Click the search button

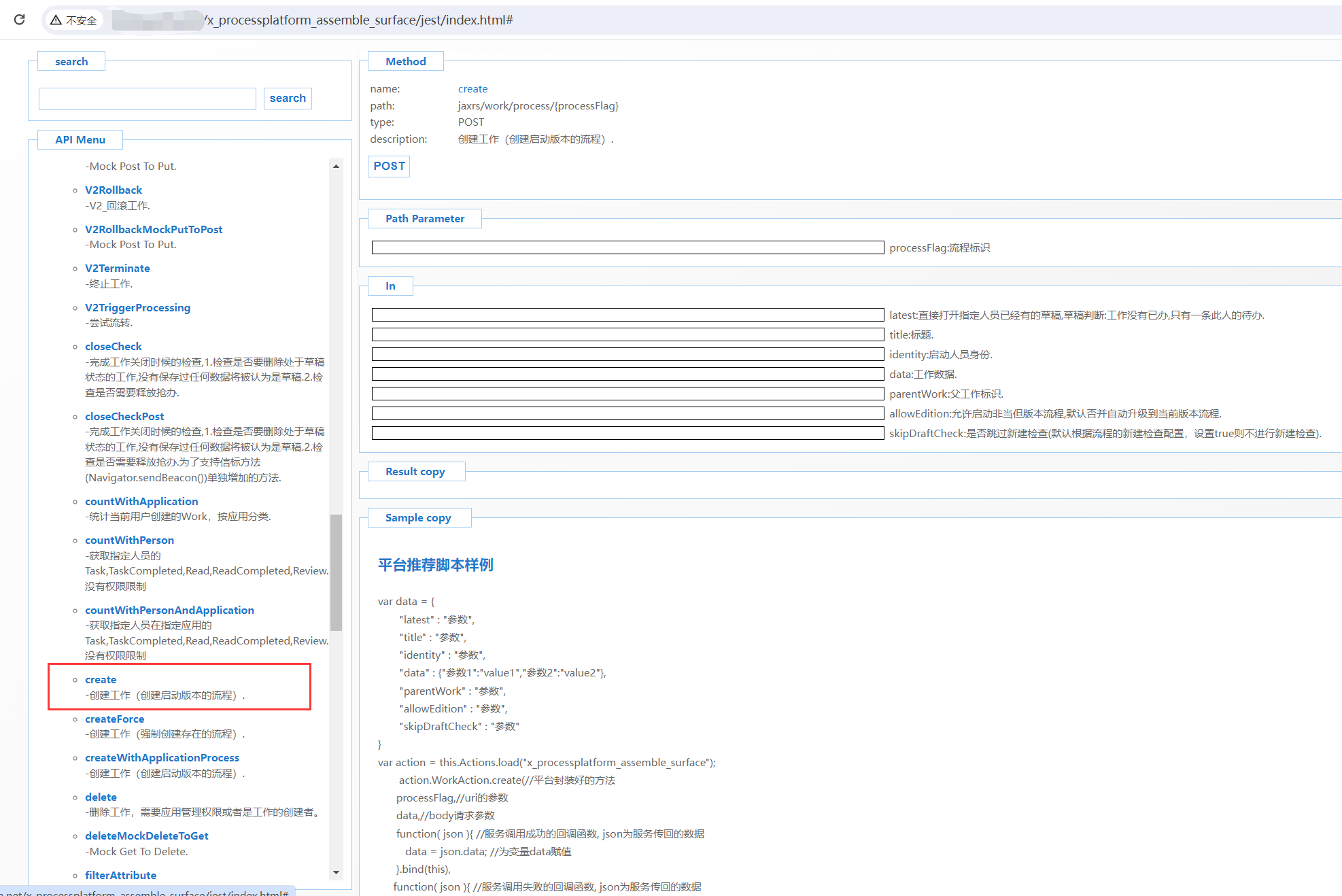pyautogui.click(x=288, y=99)
